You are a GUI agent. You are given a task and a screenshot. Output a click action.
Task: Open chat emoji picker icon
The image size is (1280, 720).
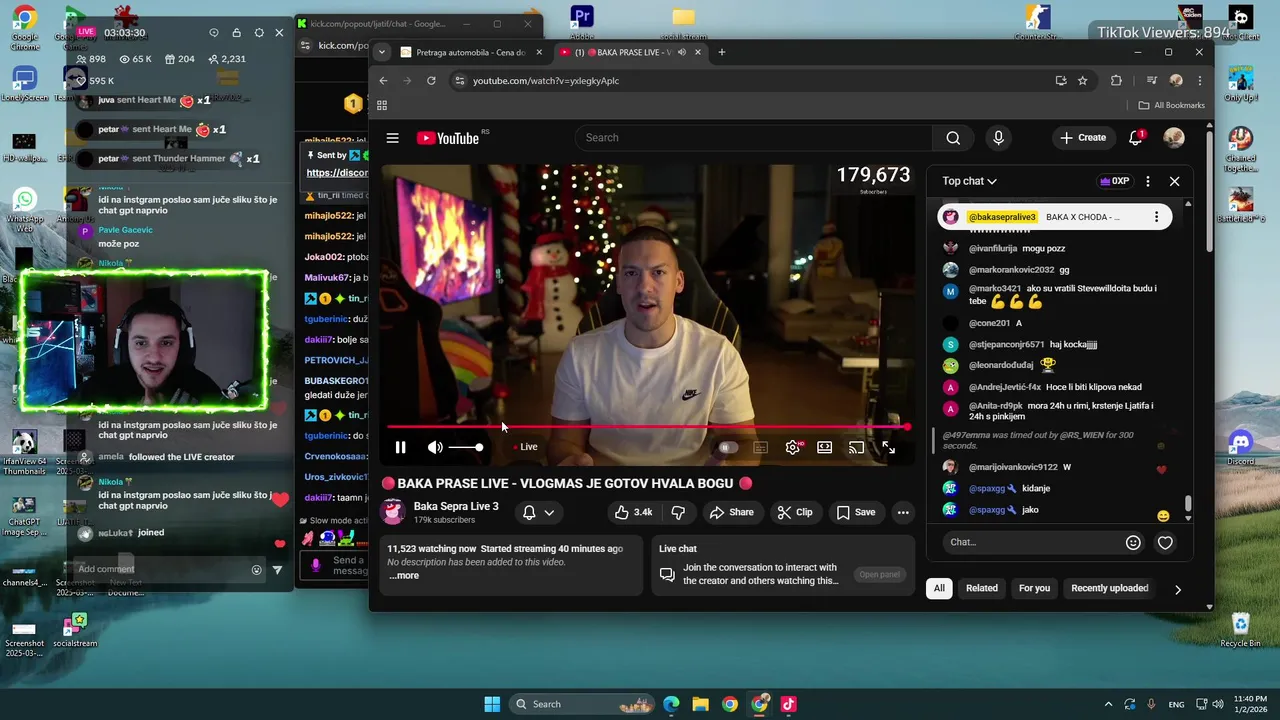pos(1133,542)
